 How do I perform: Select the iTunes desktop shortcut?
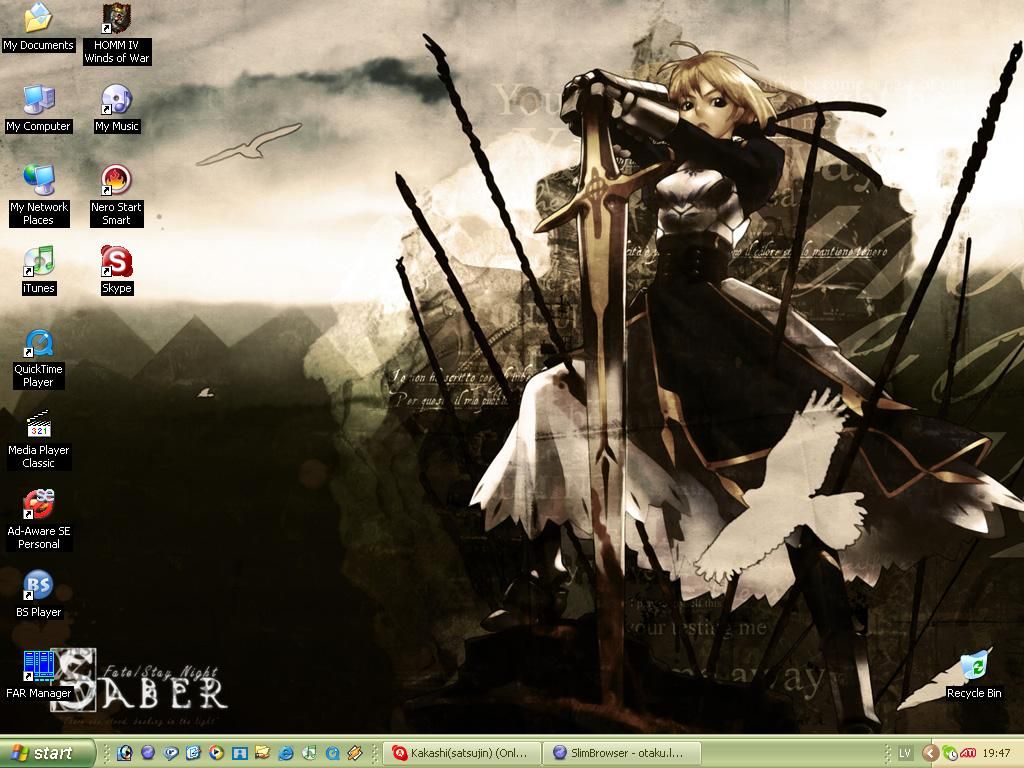39,270
